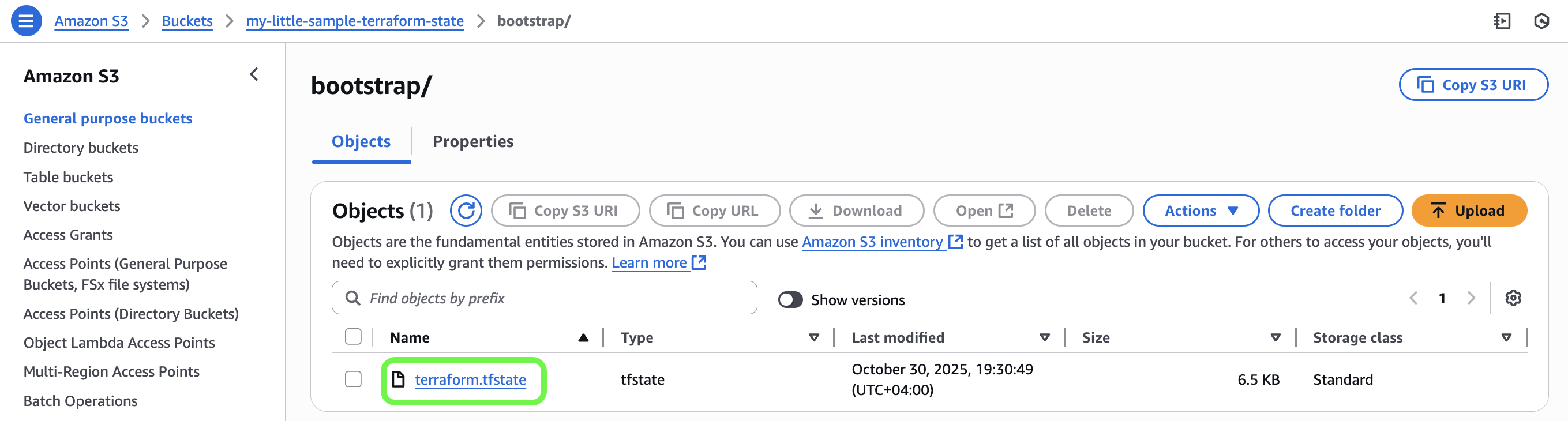Screen dimensions: 1568x421
Task: Go to Amazon S3 breadcrumb
Action: click(x=91, y=21)
